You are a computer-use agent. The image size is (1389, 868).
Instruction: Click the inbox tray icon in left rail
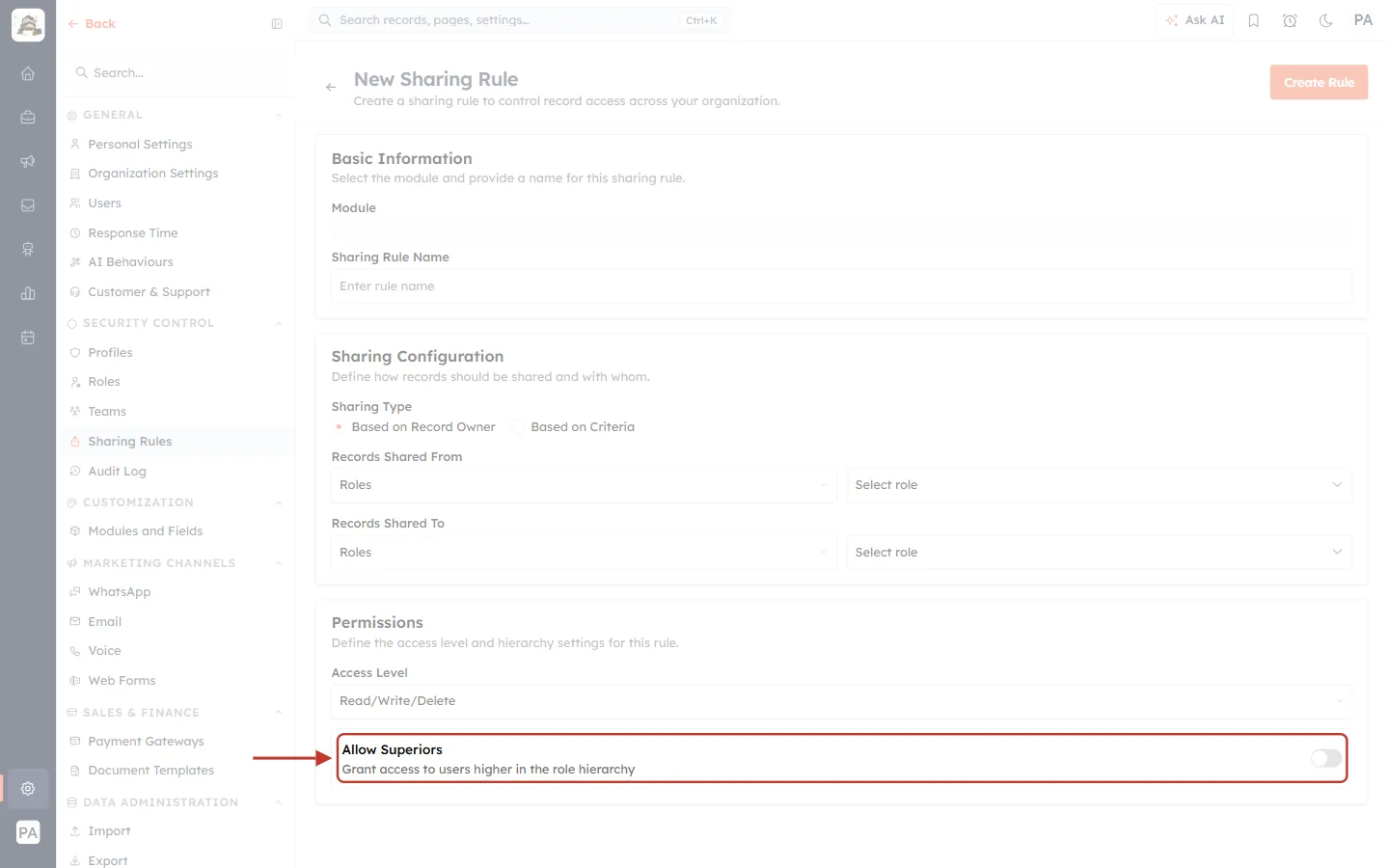pyautogui.click(x=28, y=205)
